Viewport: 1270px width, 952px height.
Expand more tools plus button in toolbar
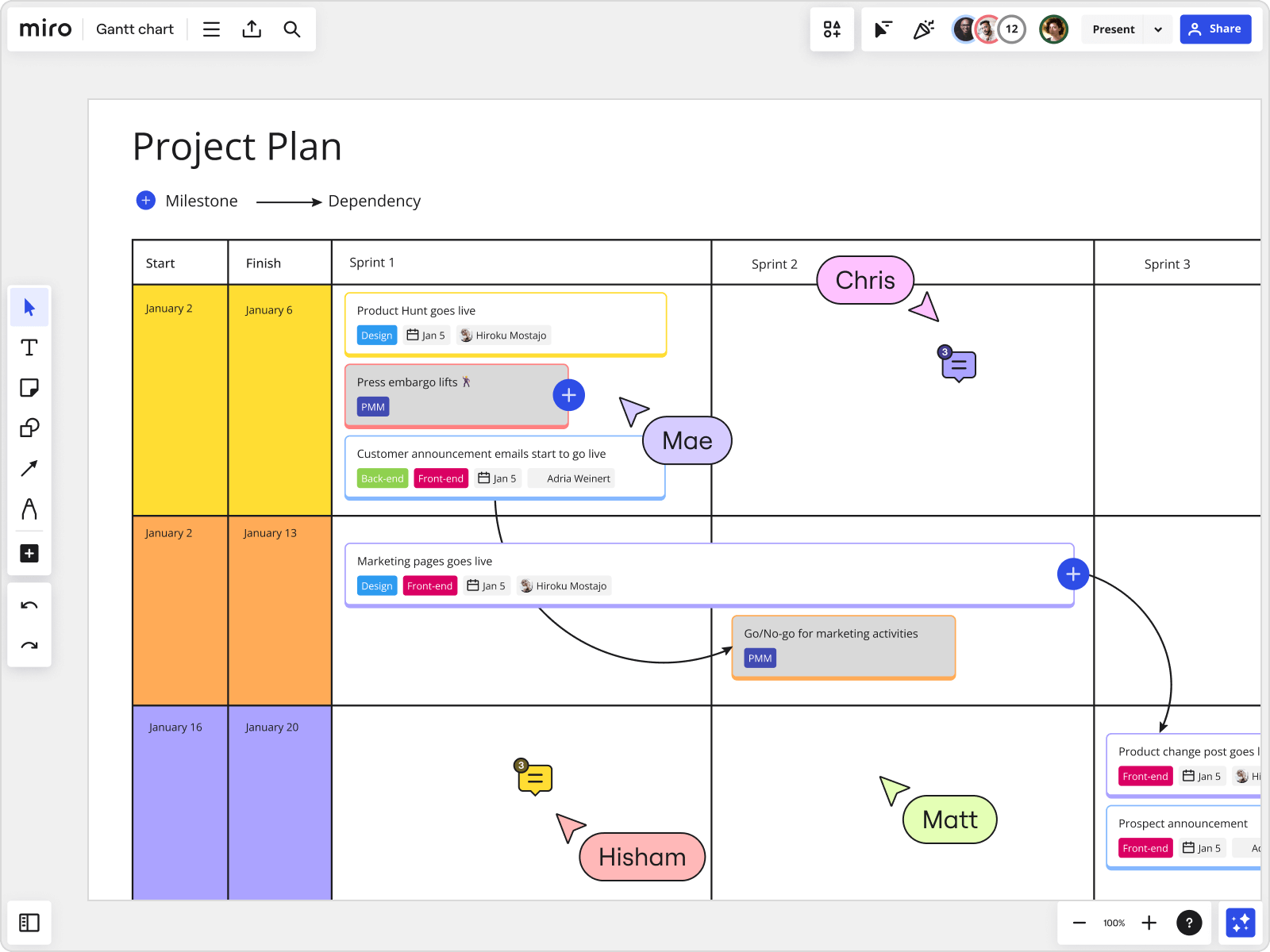[x=29, y=554]
